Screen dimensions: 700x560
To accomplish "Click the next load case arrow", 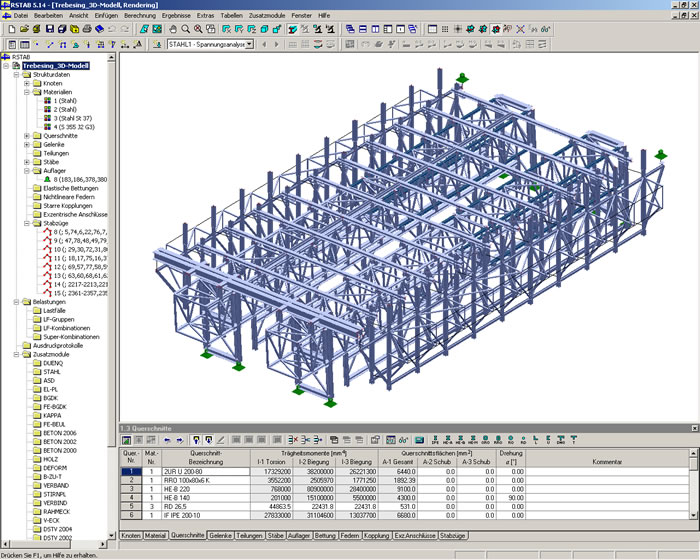I will point(277,44).
